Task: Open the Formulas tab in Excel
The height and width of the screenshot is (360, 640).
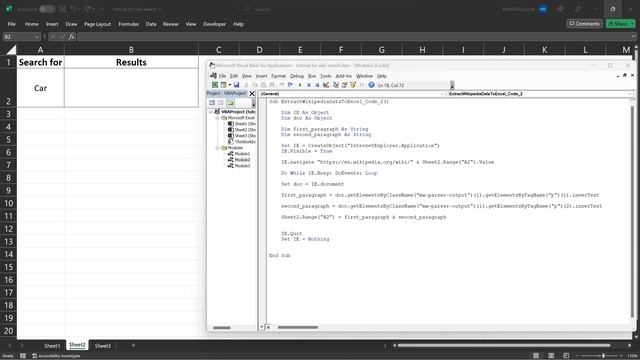Action: pos(129,24)
